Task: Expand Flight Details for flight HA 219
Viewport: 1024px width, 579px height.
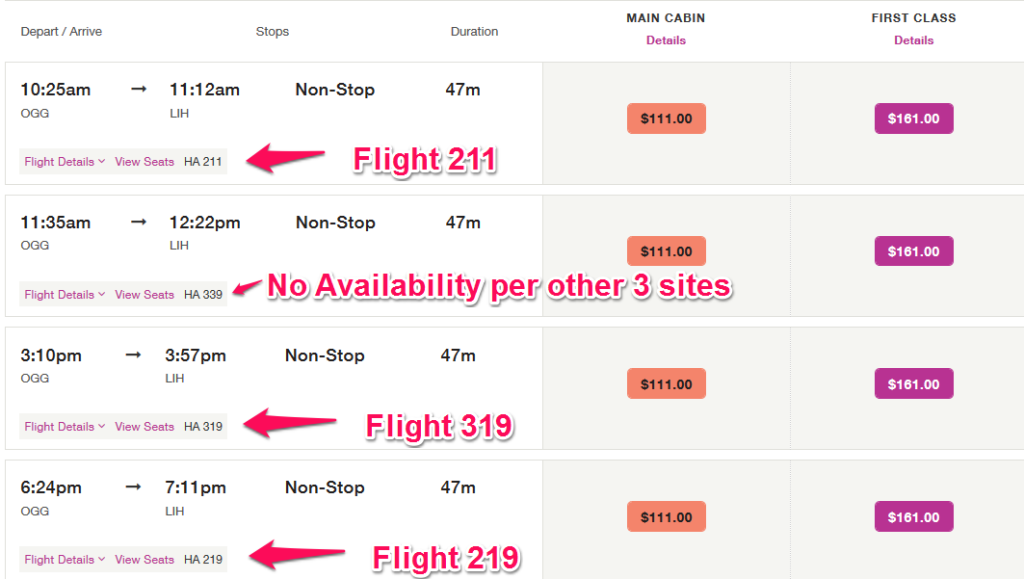Action: (61, 559)
